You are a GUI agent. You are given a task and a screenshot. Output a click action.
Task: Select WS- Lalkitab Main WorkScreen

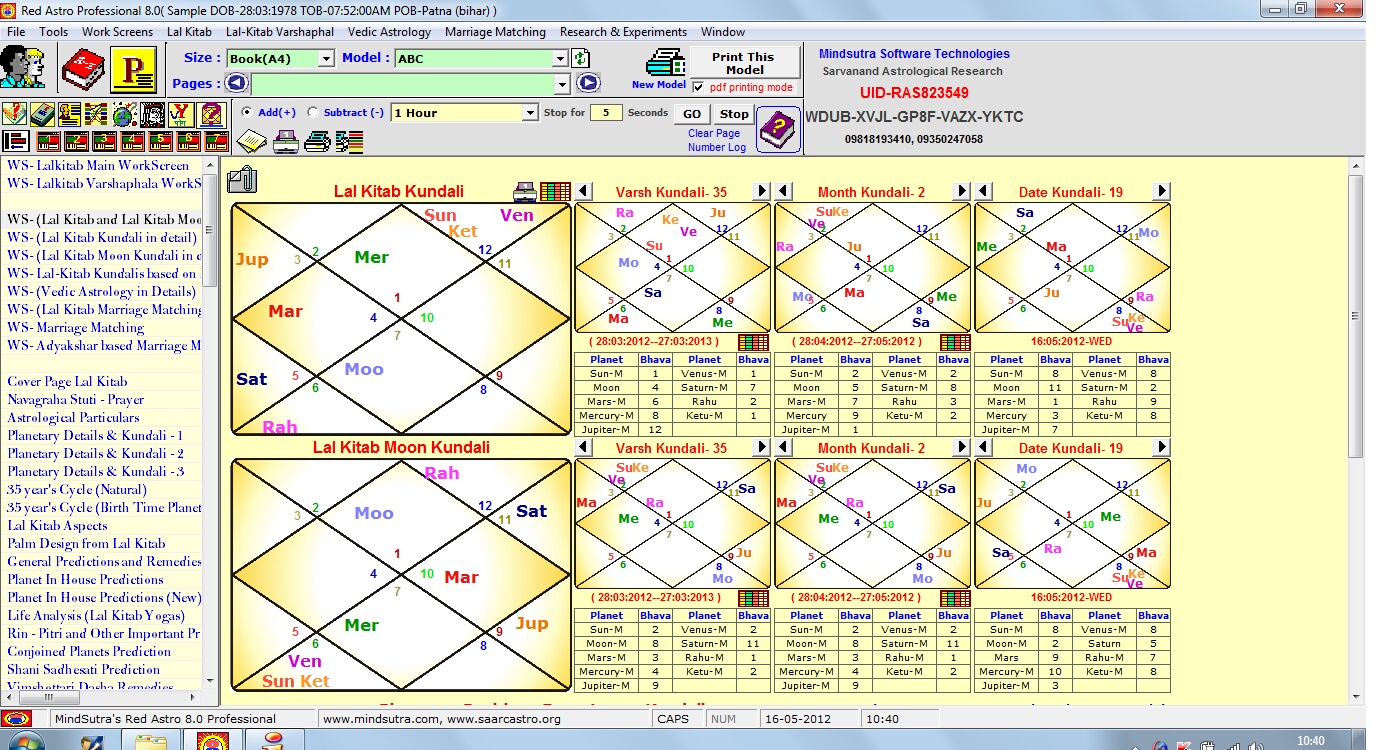(x=98, y=165)
